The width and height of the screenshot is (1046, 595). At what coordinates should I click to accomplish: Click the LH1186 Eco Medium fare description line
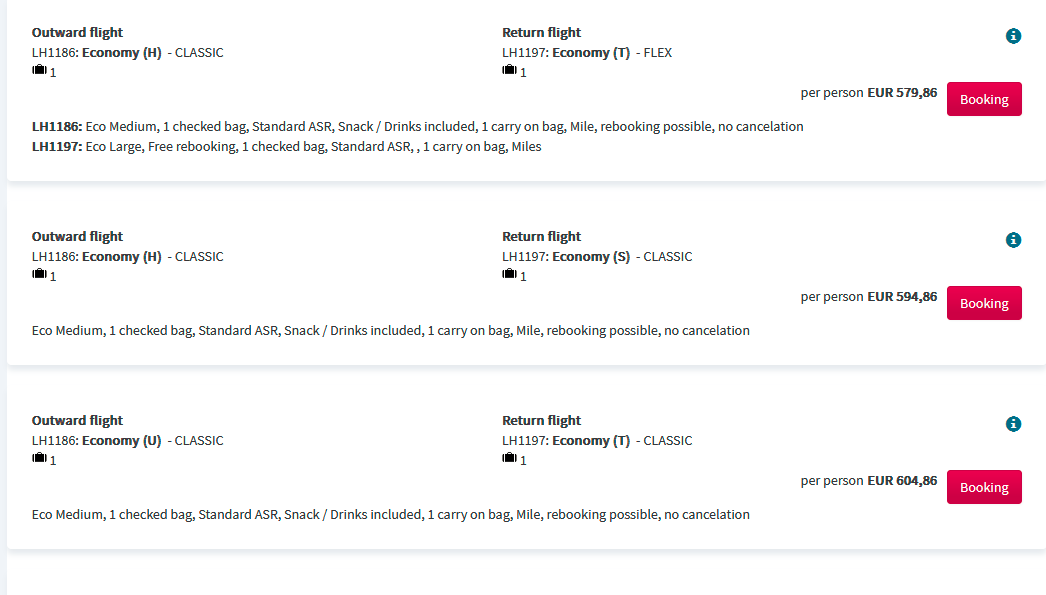click(418, 127)
